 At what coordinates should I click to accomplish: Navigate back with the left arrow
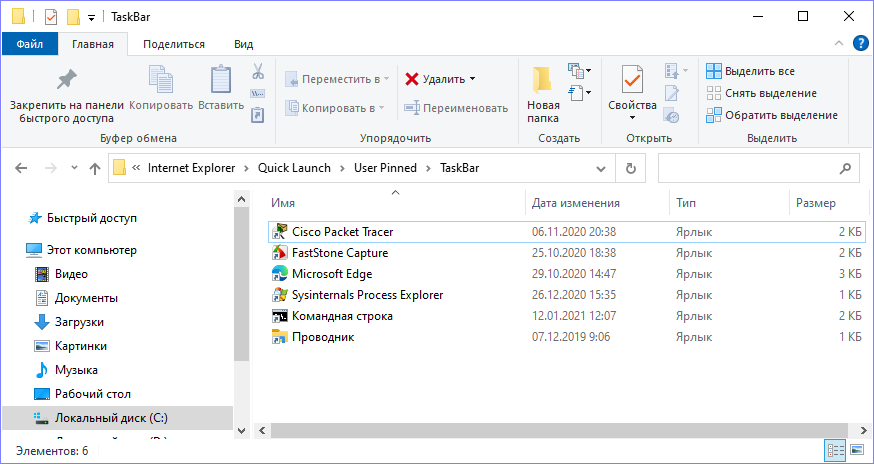pyautogui.click(x=21, y=168)
